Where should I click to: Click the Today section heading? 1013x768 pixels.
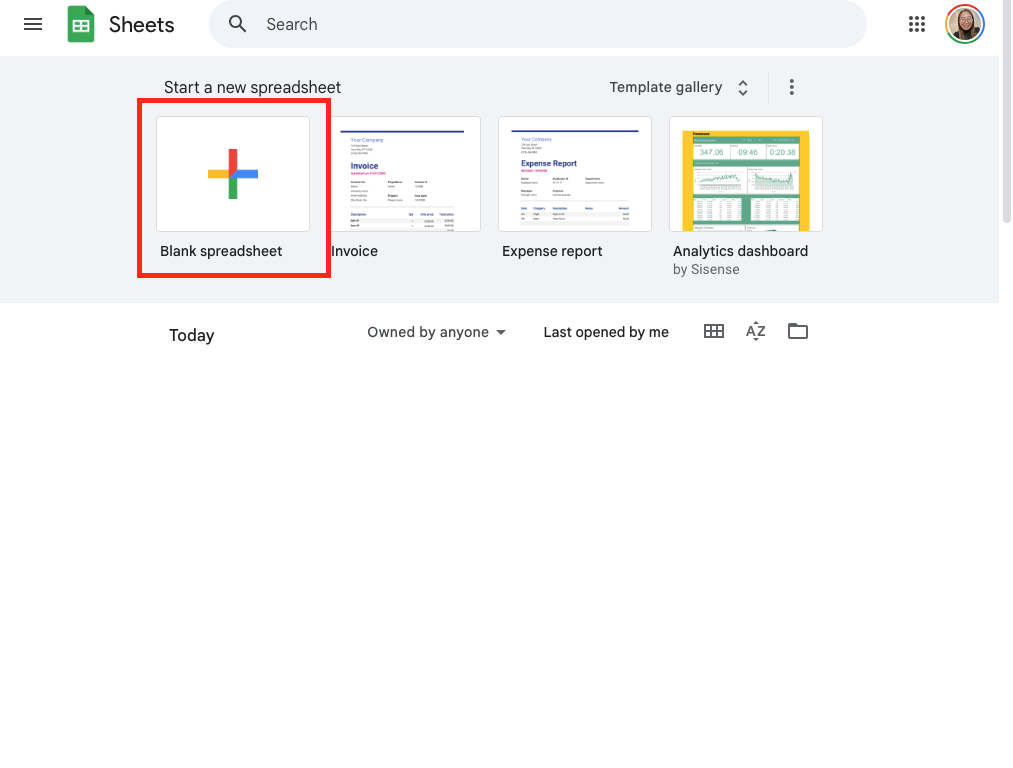pos(192,335)
